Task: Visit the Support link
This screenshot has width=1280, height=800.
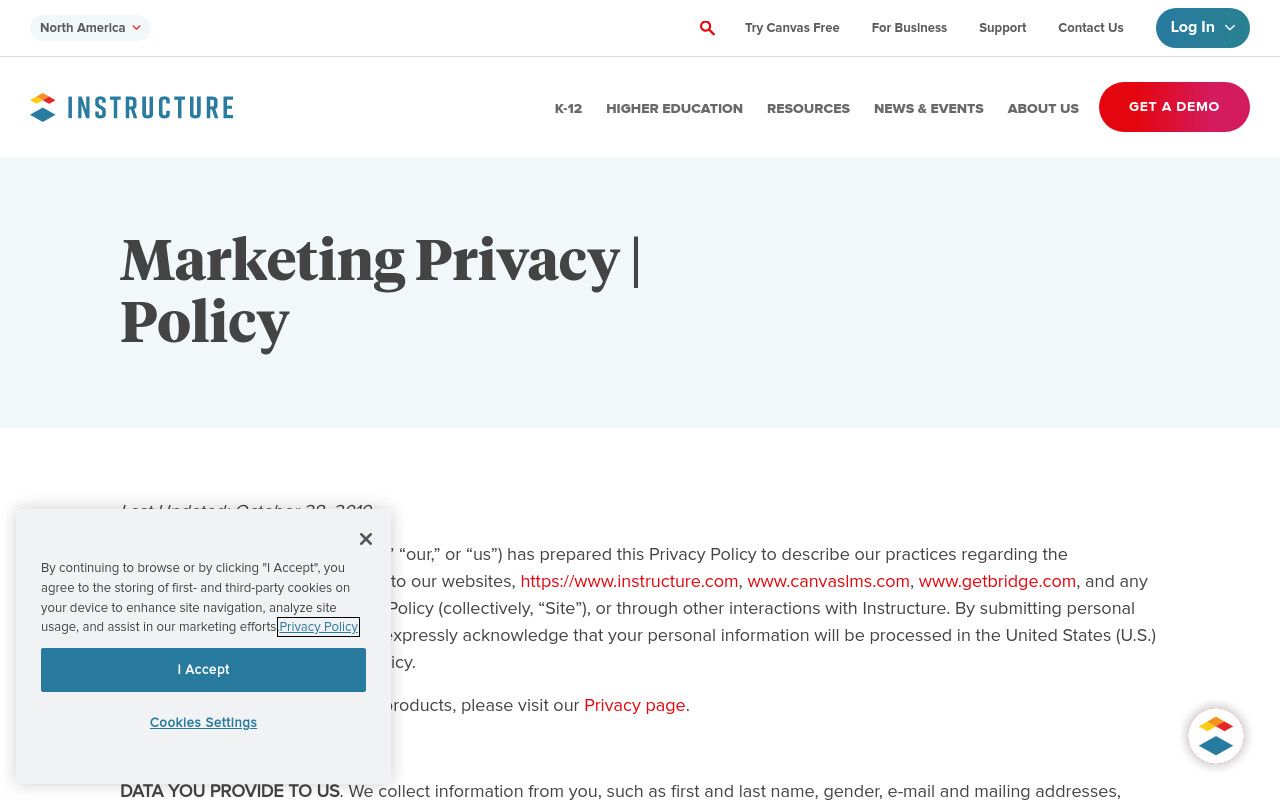Action: [1002, 28]
